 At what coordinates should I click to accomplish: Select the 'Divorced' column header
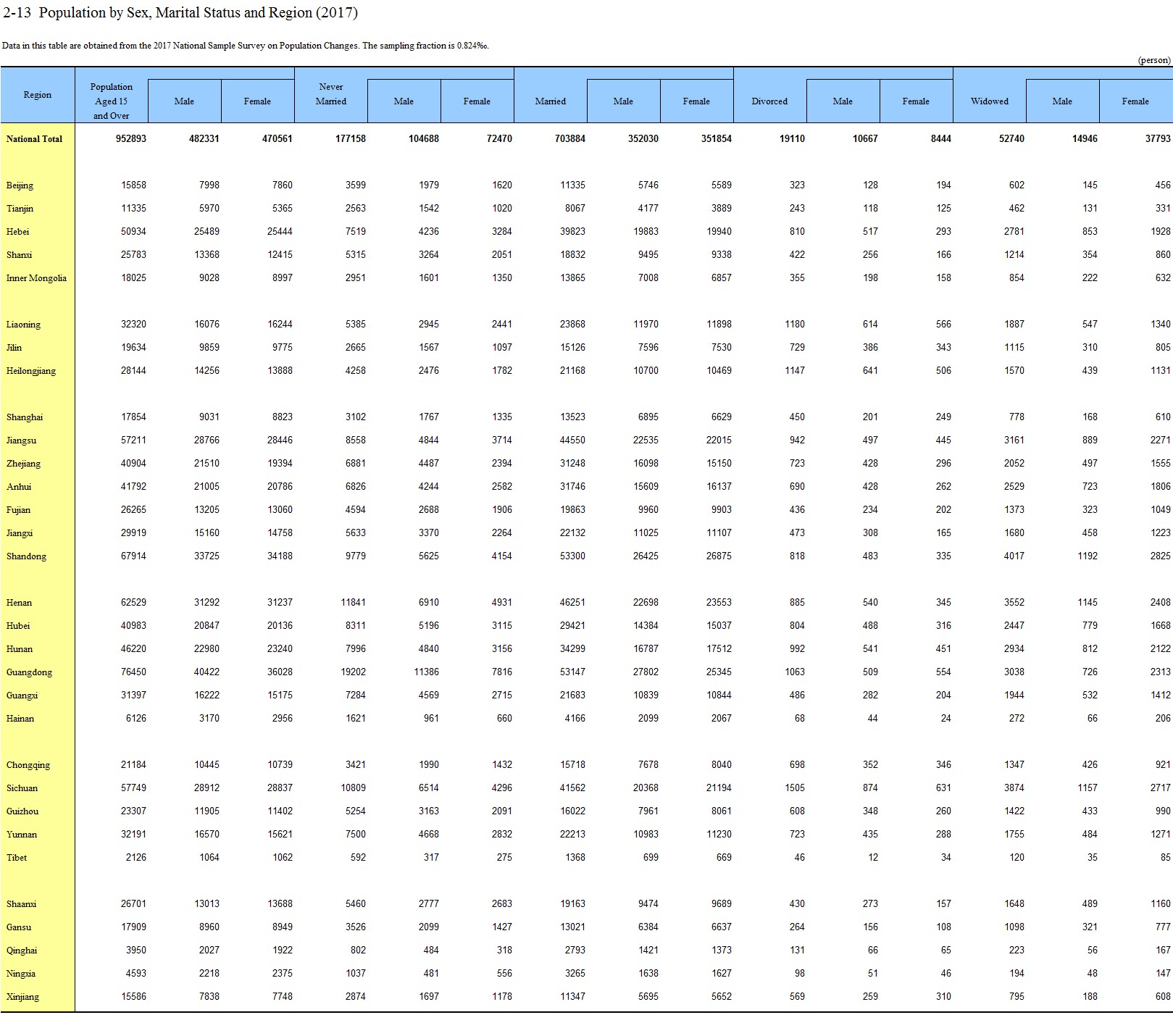[769, 101]
